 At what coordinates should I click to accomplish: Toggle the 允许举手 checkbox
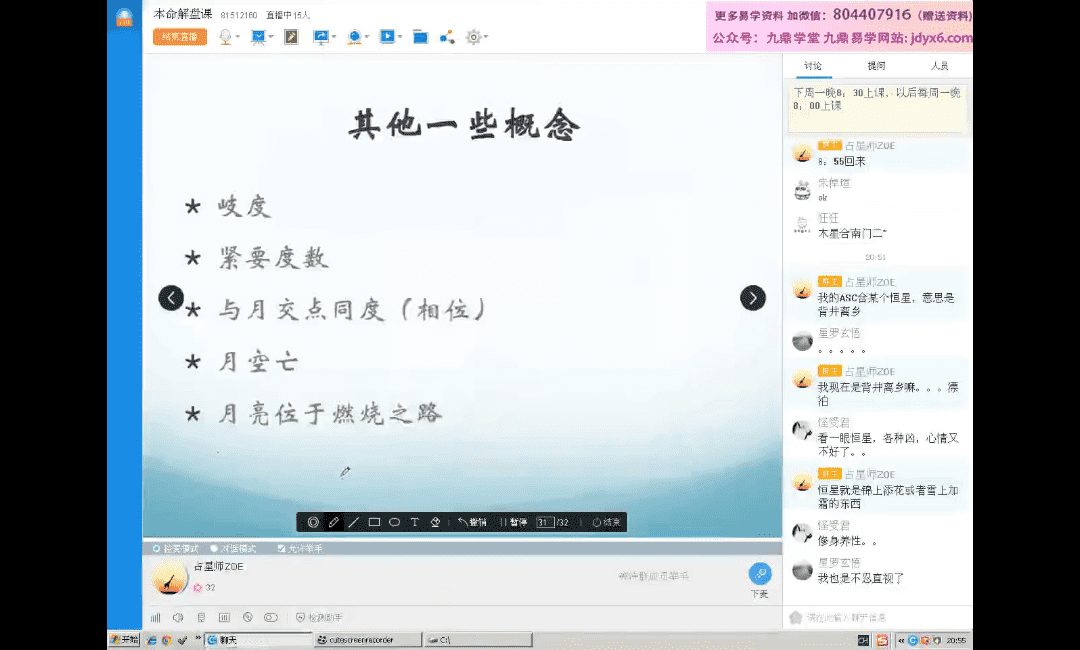(281, 549)
